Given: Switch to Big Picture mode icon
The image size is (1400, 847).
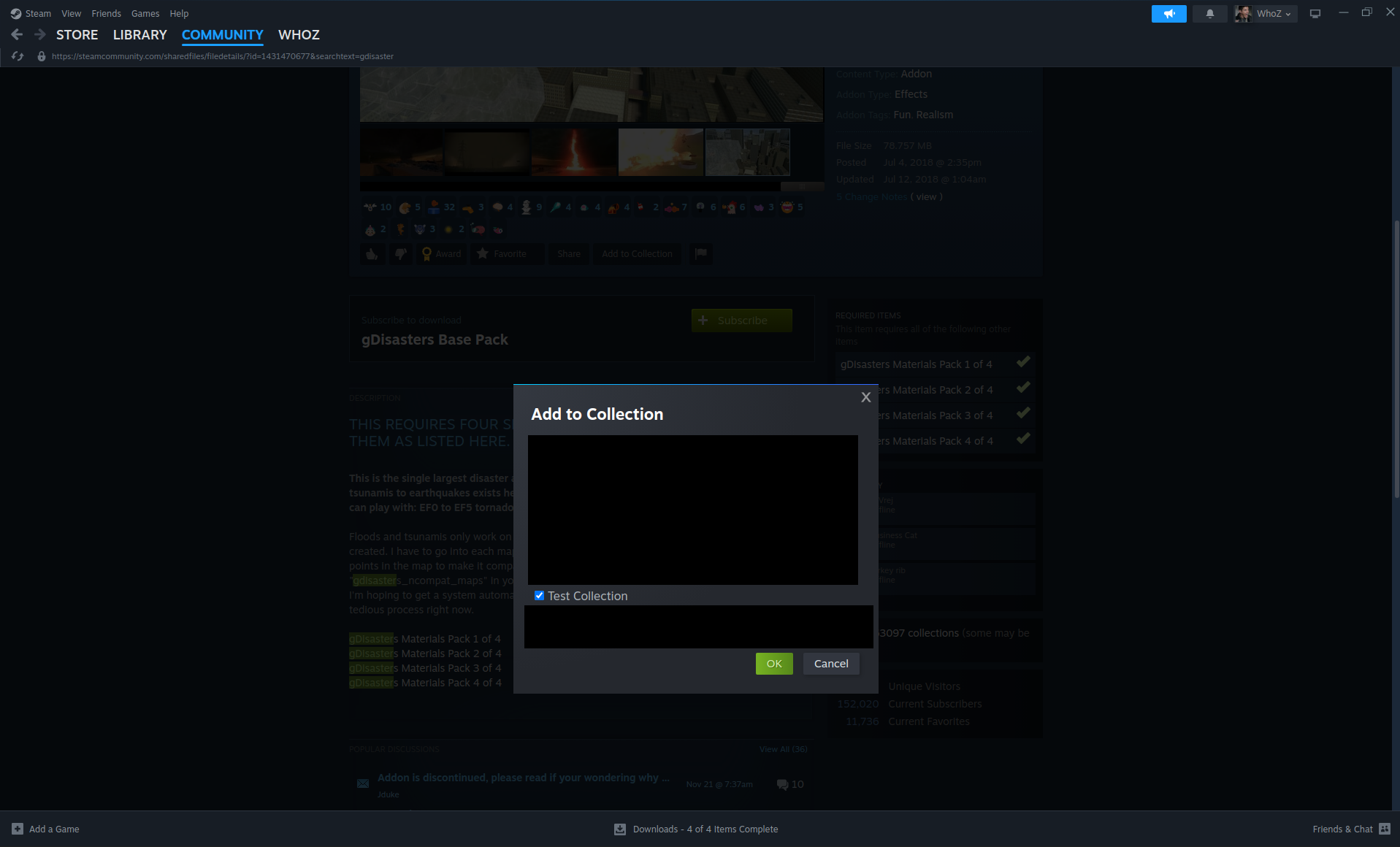Looking at the screenshot, I should (x=1315, y=13).
